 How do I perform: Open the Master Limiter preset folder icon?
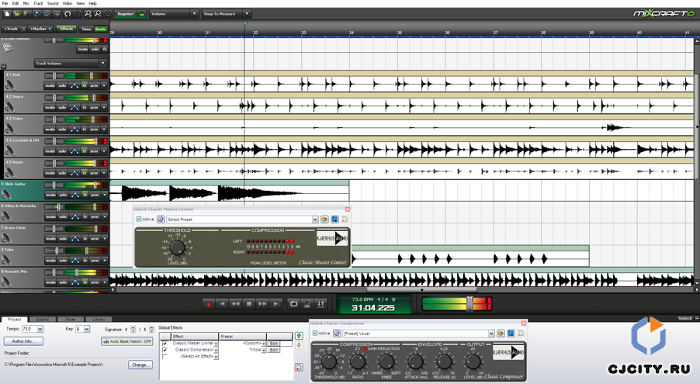coord(325,219)
